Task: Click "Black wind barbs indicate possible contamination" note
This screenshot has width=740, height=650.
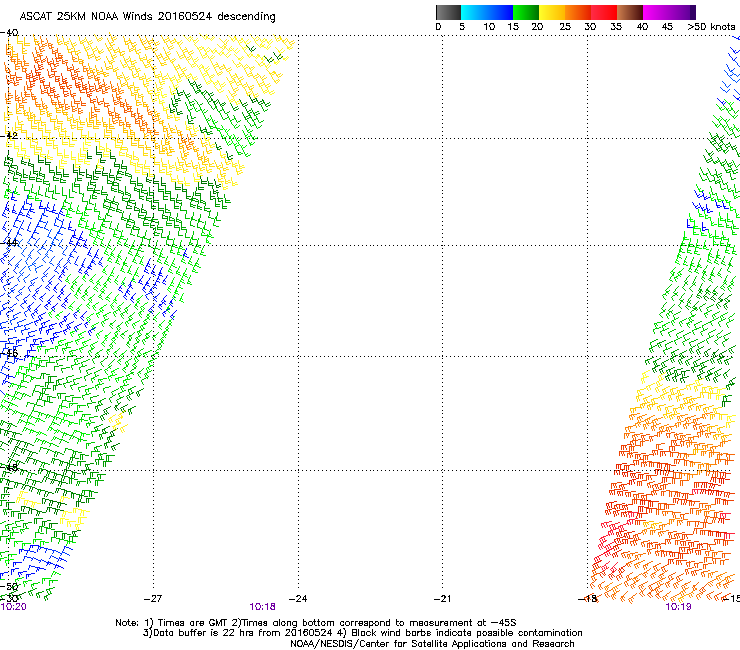Action: click(467, 633)
